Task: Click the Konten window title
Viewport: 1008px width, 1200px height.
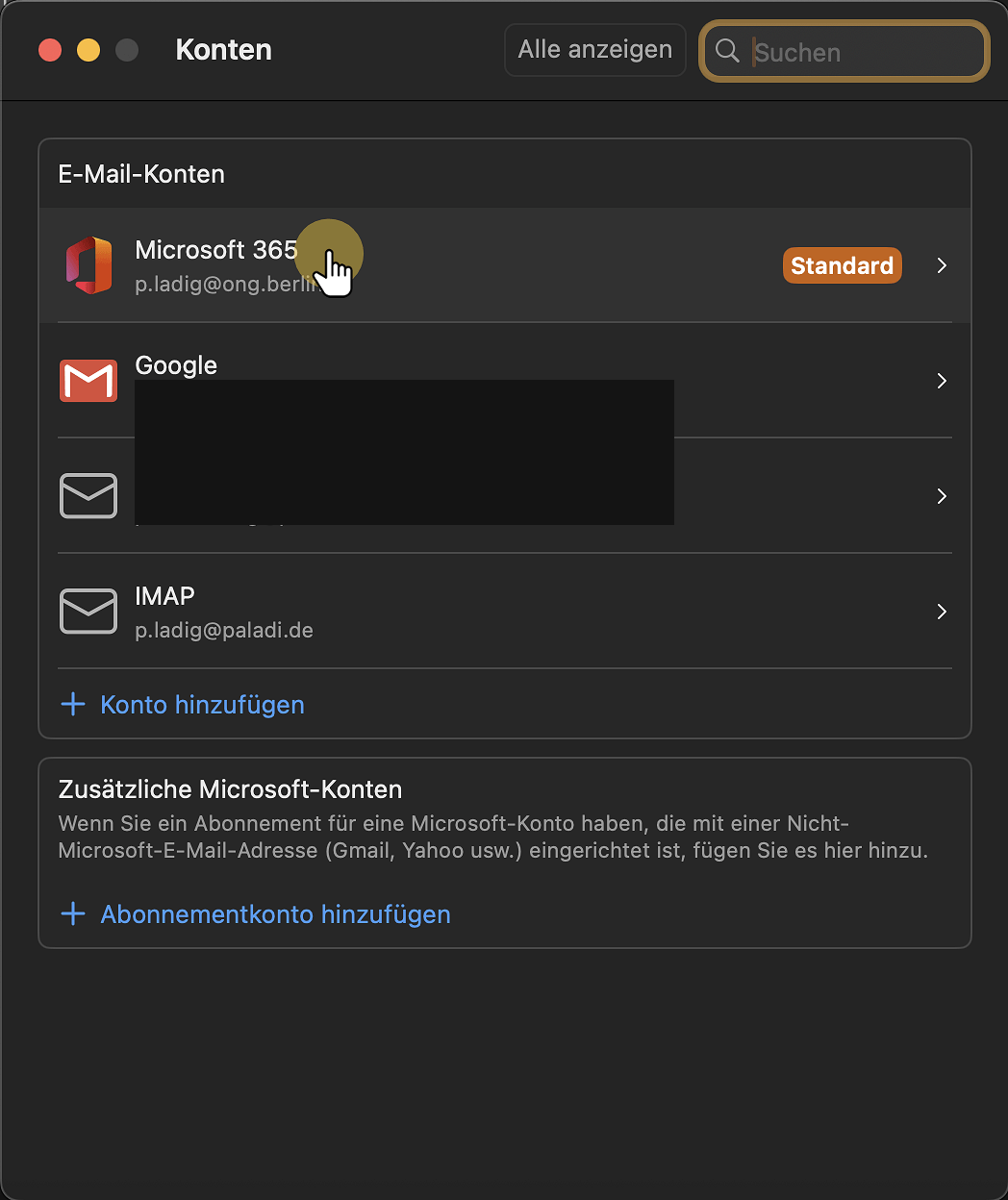Action: click(224, 50)
